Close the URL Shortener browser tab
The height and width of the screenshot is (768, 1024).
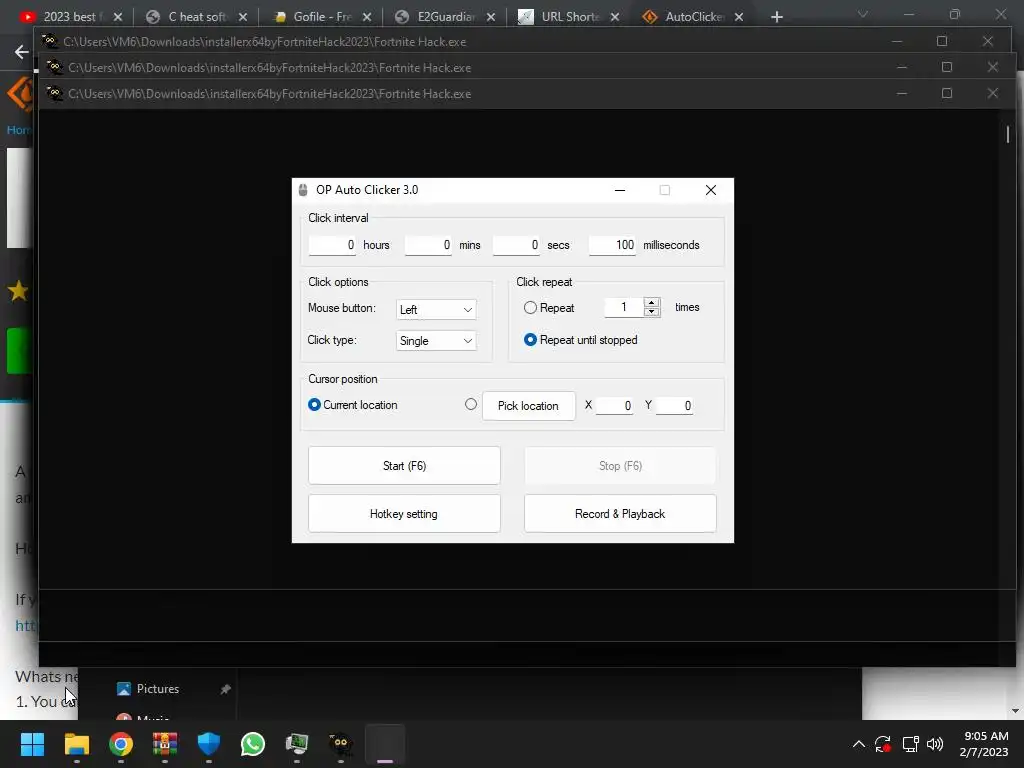pos(615,17)
